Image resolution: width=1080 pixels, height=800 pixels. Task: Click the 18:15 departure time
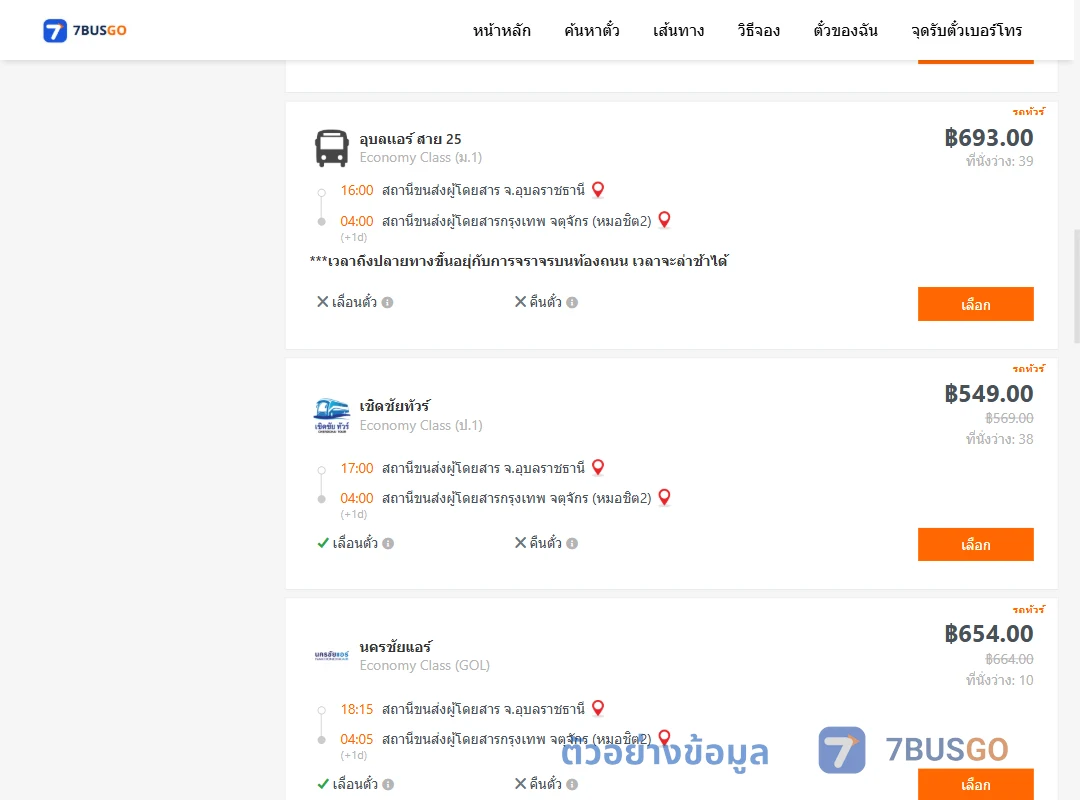coord(357,709)
